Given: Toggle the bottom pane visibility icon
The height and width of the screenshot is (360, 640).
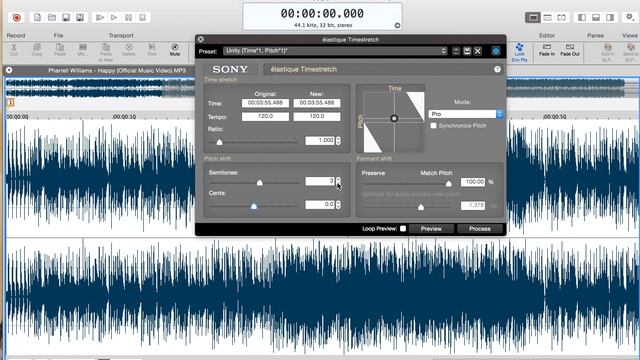Looking at the screenshot, I should [596, 18].
